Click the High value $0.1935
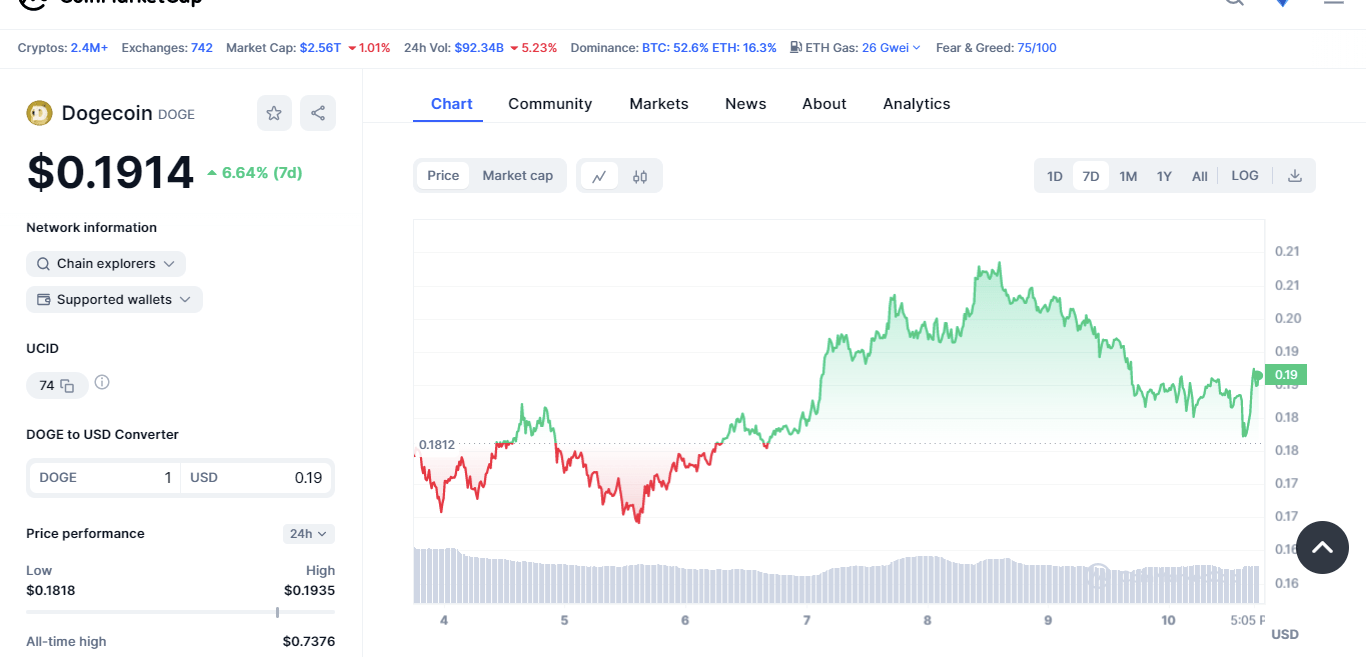1366x657 pixels. point(310,590)
